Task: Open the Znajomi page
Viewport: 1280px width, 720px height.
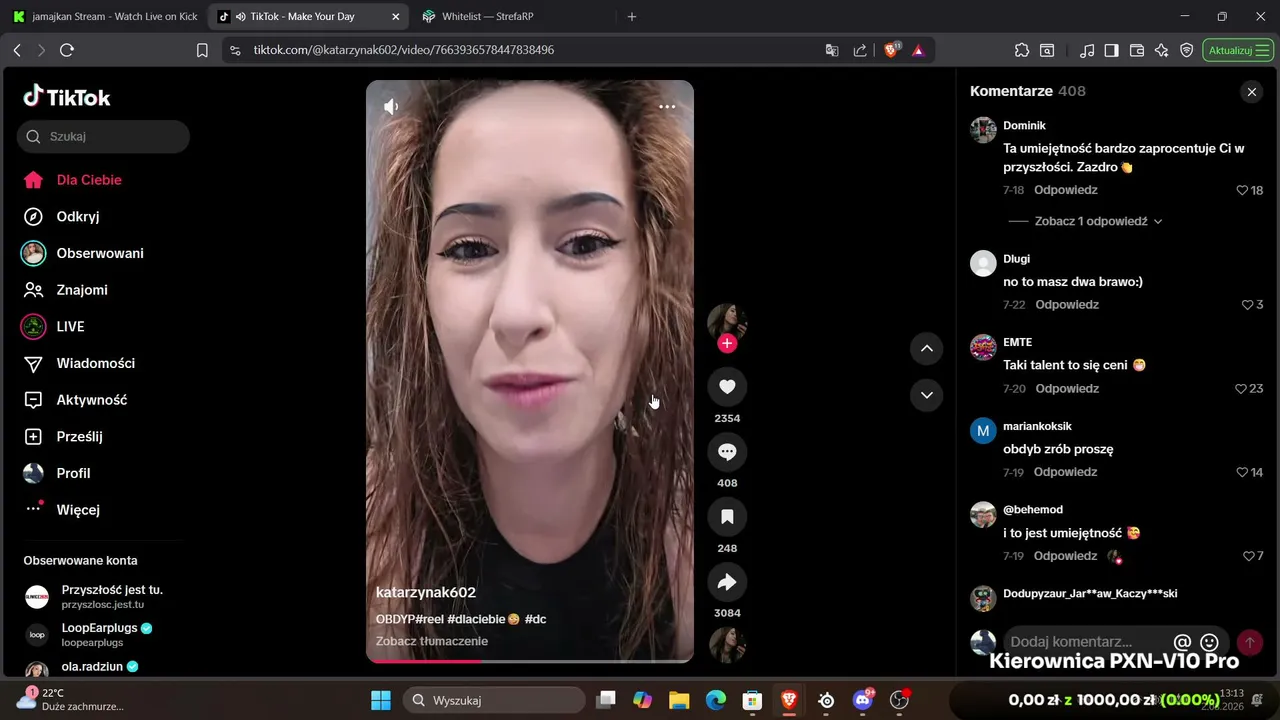Action: [65, 290]
